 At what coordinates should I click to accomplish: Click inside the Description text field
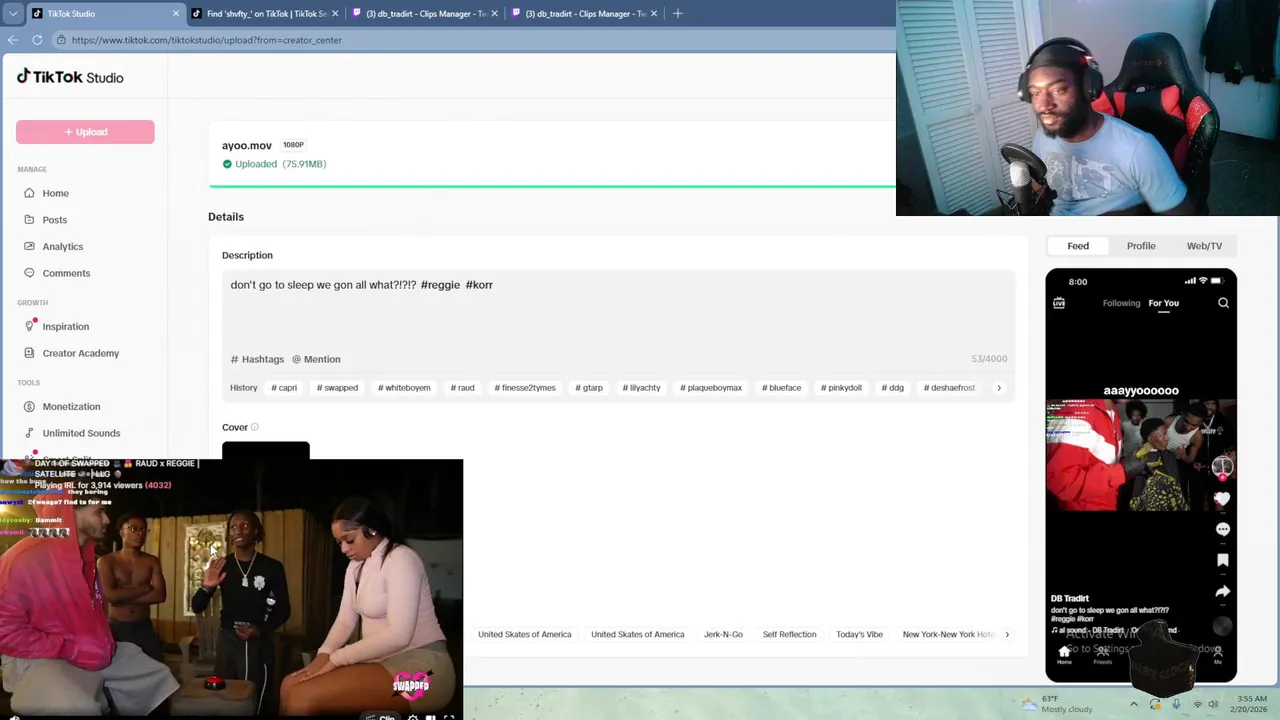coord(618,310)
